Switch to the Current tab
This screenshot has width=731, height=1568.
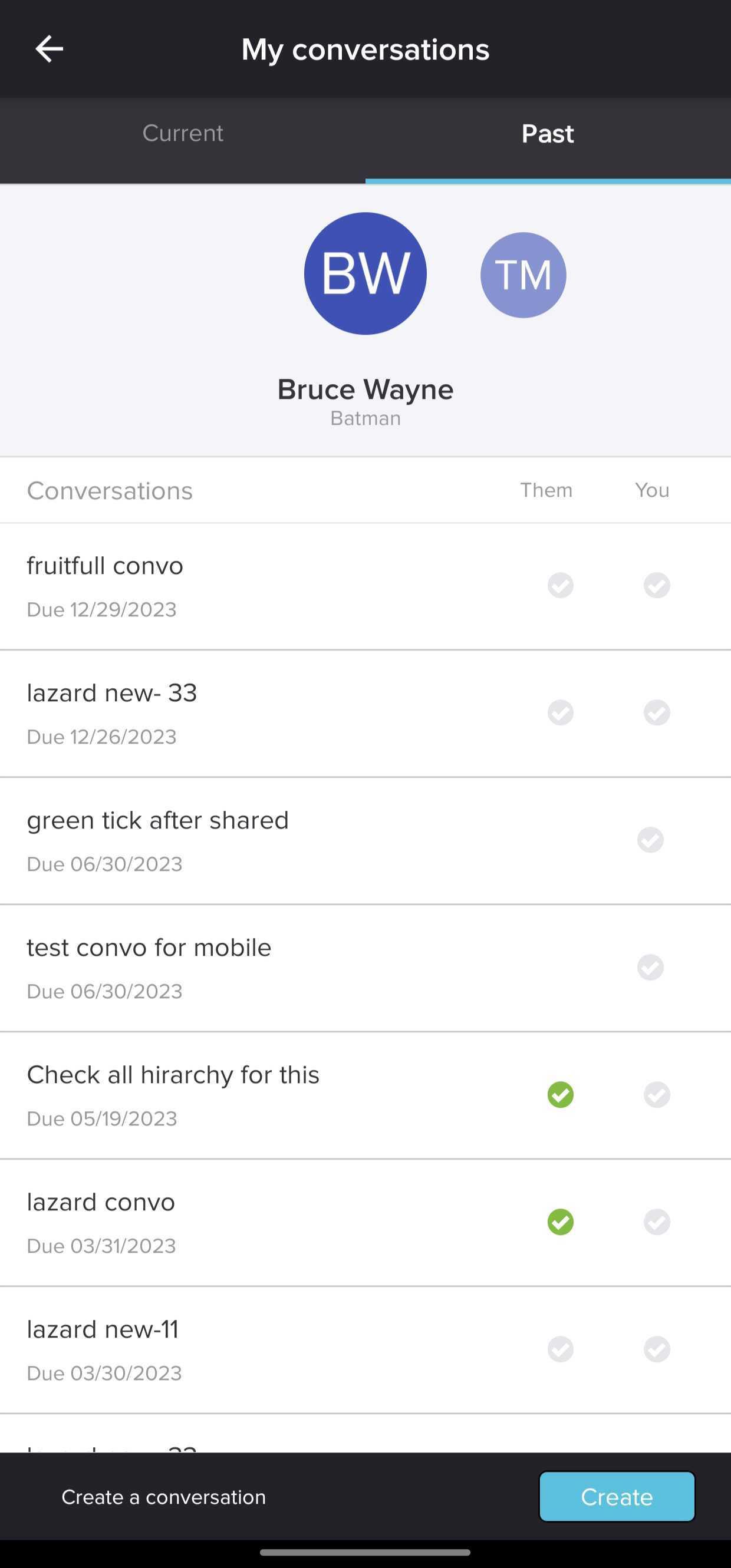point(183,134)
